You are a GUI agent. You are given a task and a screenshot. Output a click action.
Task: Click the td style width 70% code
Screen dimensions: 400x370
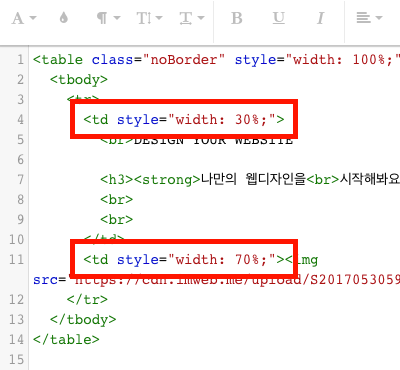click(x=184, y=259)
